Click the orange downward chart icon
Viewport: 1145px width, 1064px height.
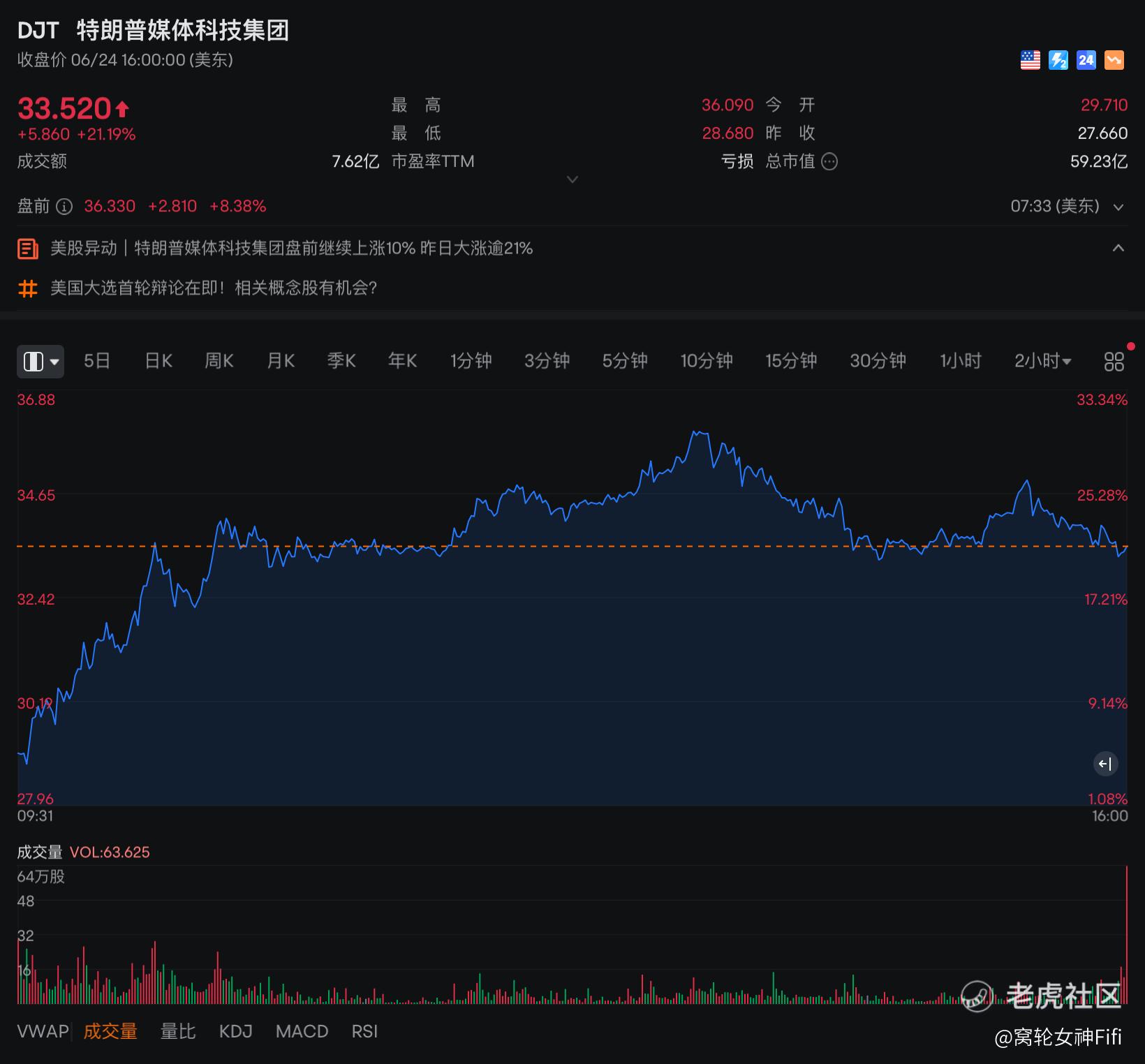1114,60
